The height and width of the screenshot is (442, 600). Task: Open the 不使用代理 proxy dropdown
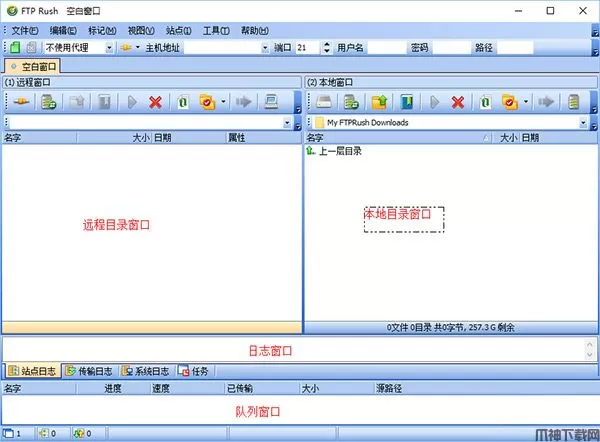tap(109, 48)
